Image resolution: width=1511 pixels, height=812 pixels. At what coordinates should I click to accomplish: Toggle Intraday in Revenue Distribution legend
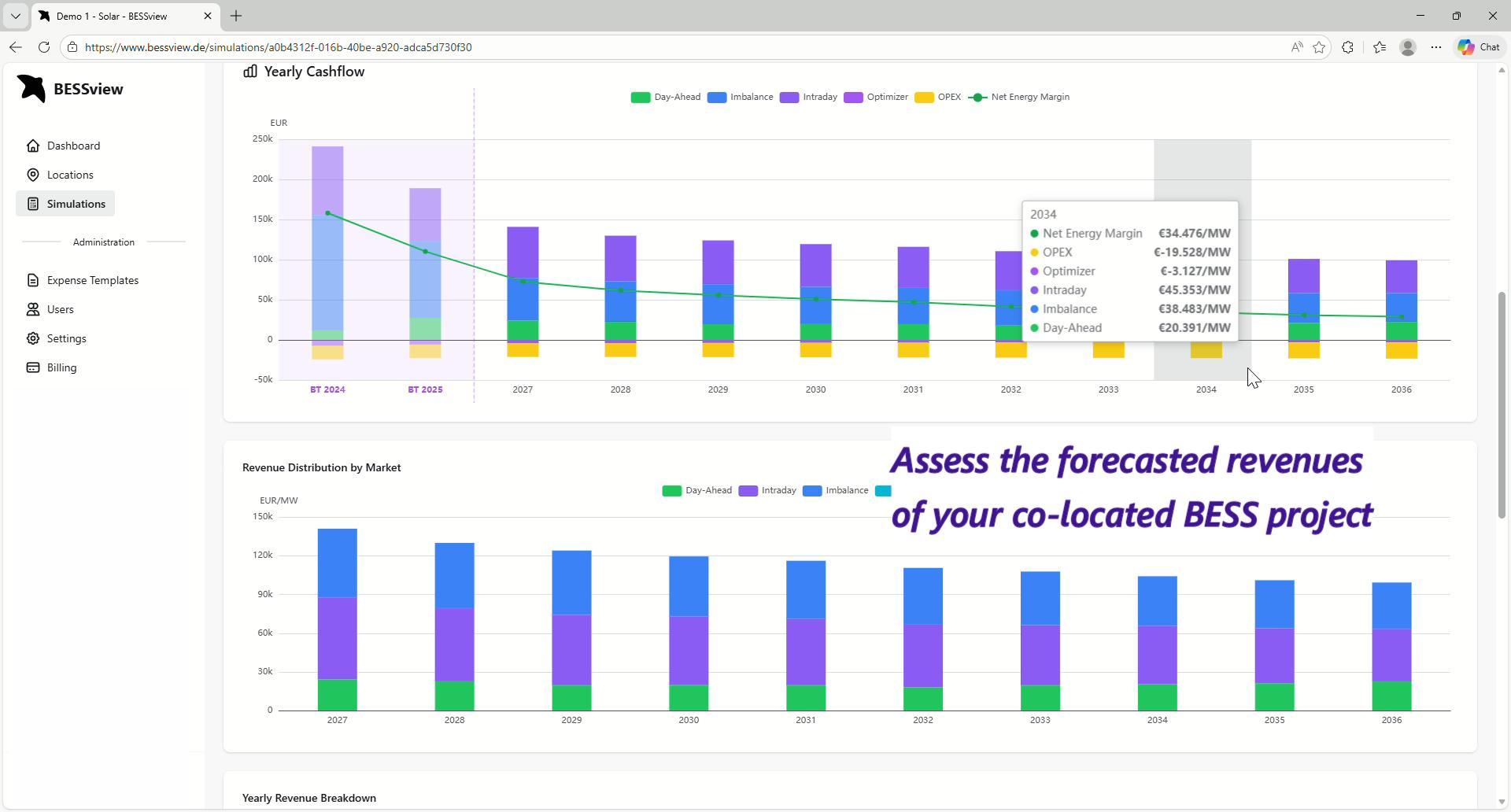point(768,491)
